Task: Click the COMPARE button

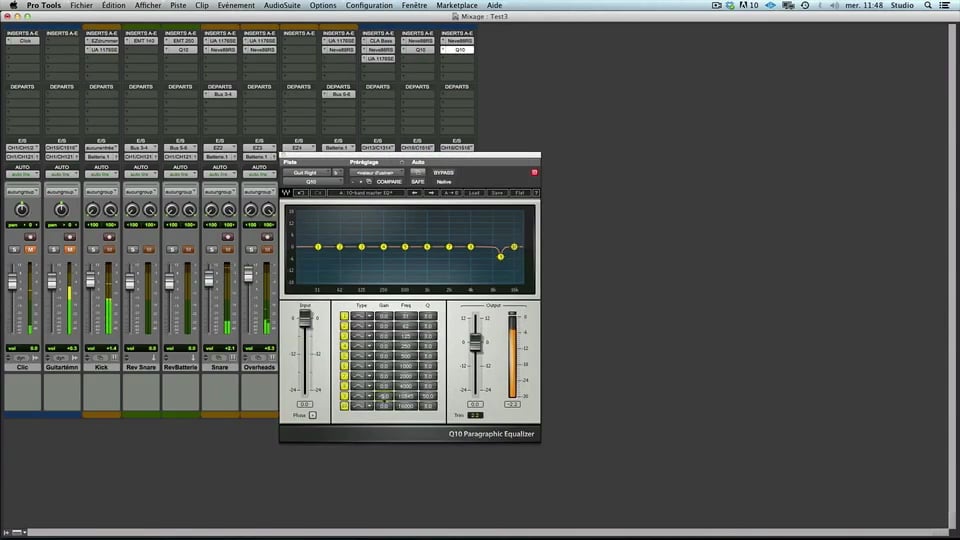Action: (389, 182)
